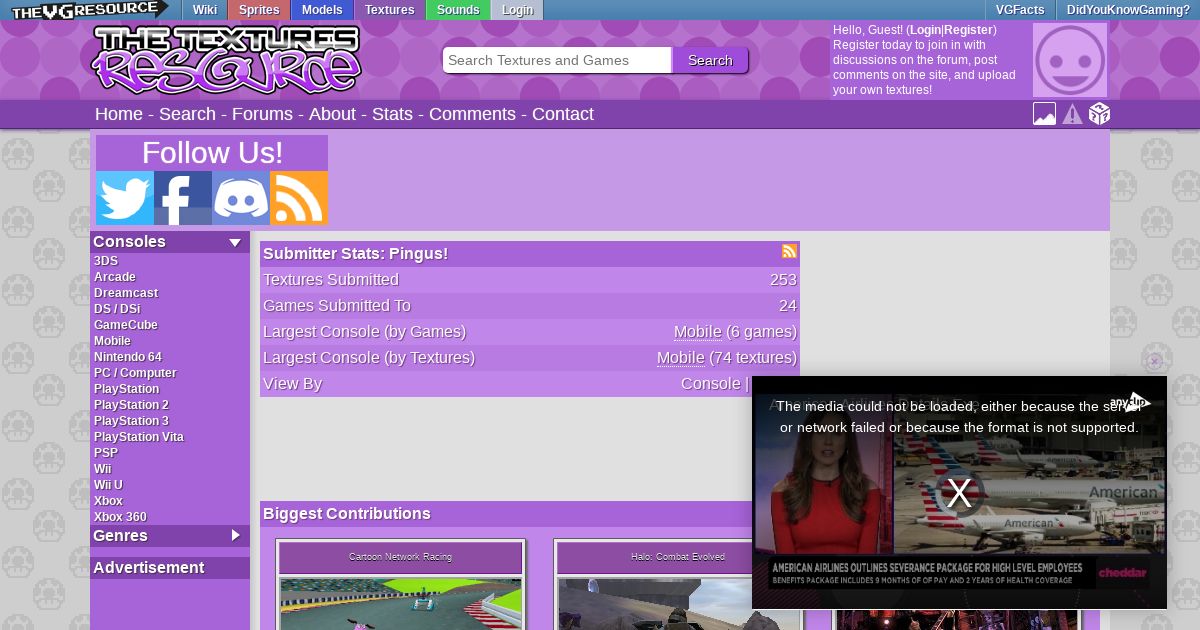
Task: Open the Wiki tab
Action: coord(205,10)
